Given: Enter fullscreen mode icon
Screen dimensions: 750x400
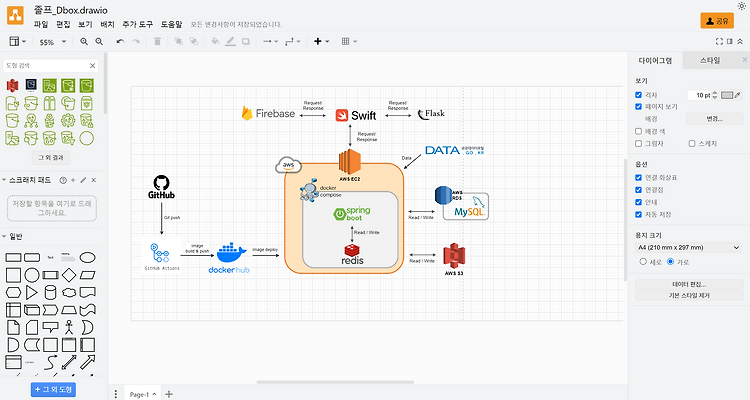Looking at the screenshot, I should click(719, 42).
